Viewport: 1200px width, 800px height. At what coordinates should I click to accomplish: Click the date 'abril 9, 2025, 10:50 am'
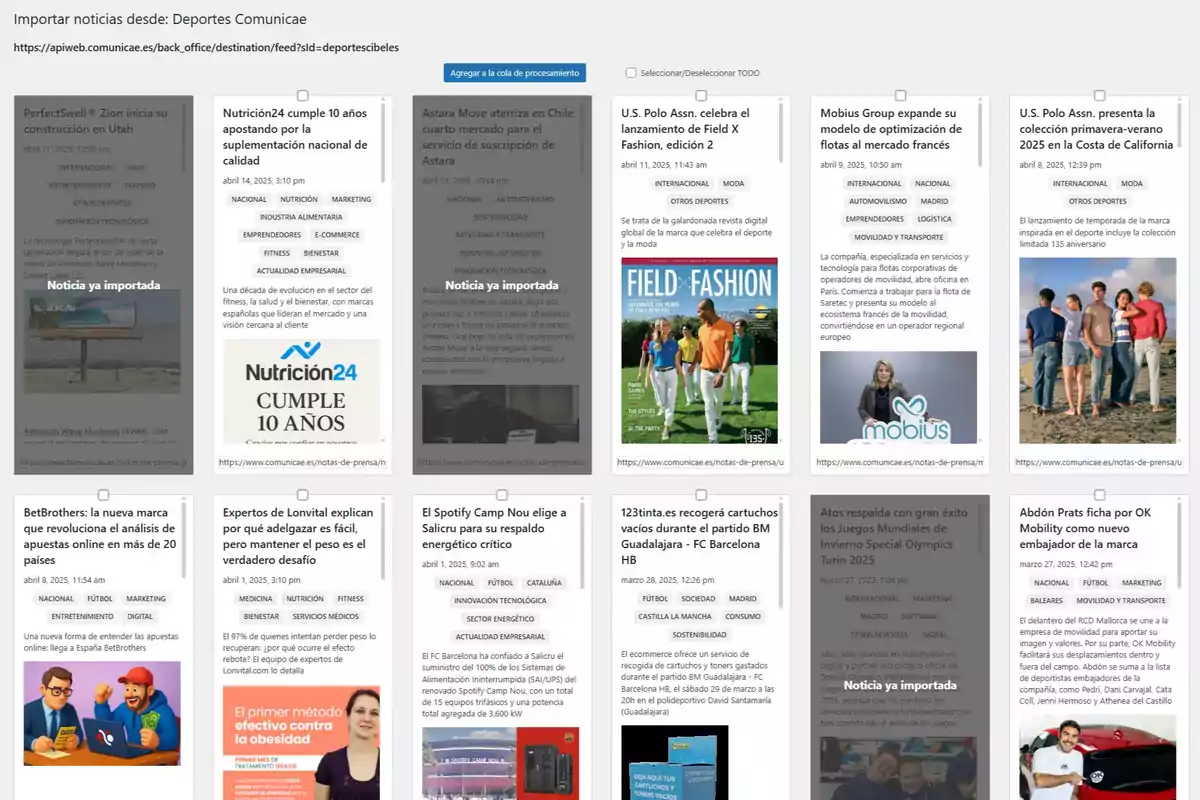(861, 165)
